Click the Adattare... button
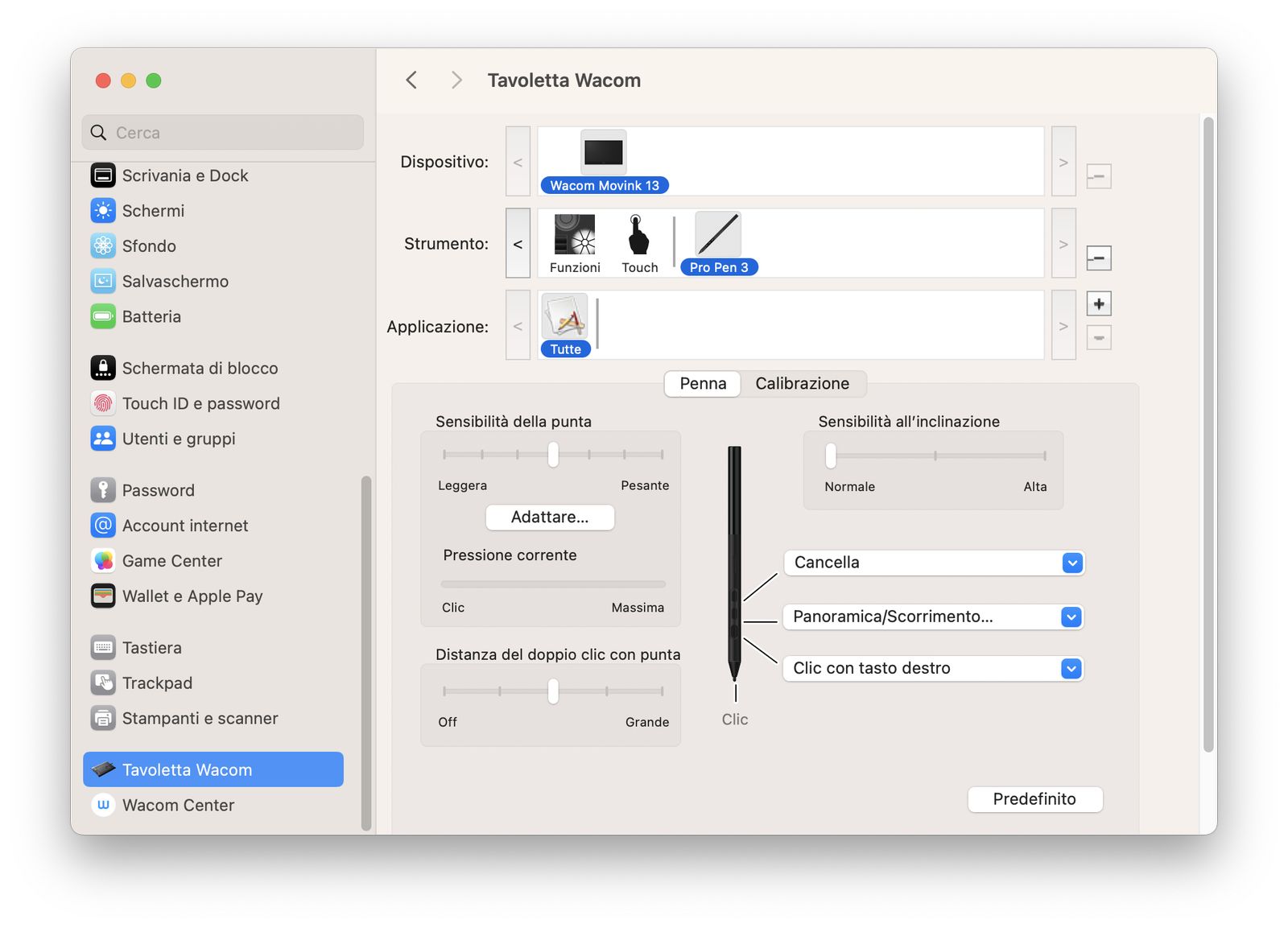1288x928 pixels. 550,517
